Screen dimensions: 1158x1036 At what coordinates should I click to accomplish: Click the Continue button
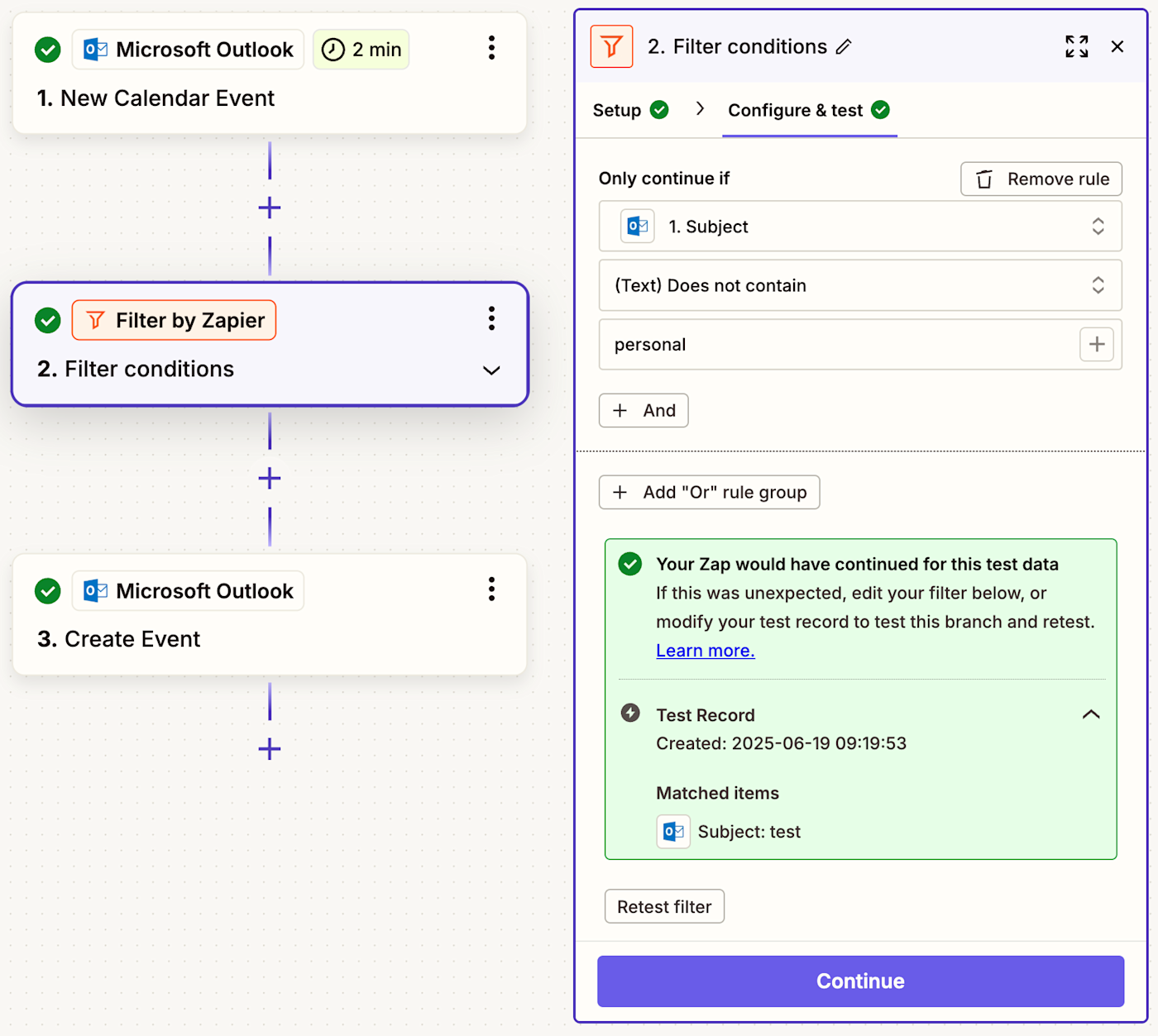point(860,981)
